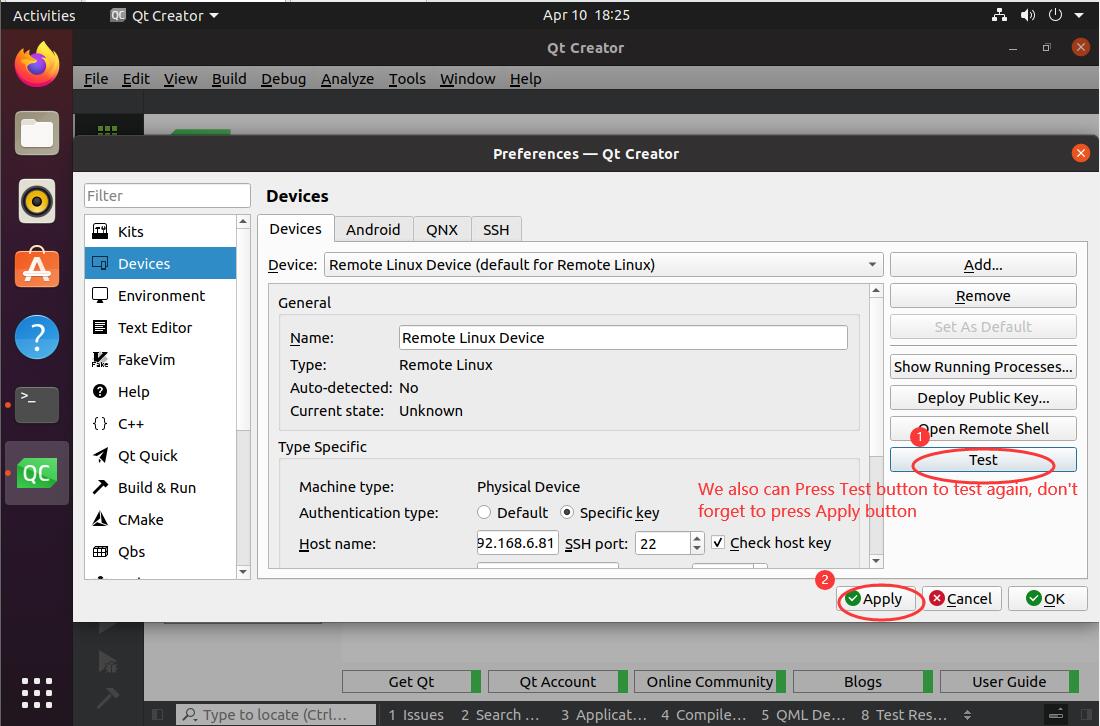Switch to the Android tab

373,229
